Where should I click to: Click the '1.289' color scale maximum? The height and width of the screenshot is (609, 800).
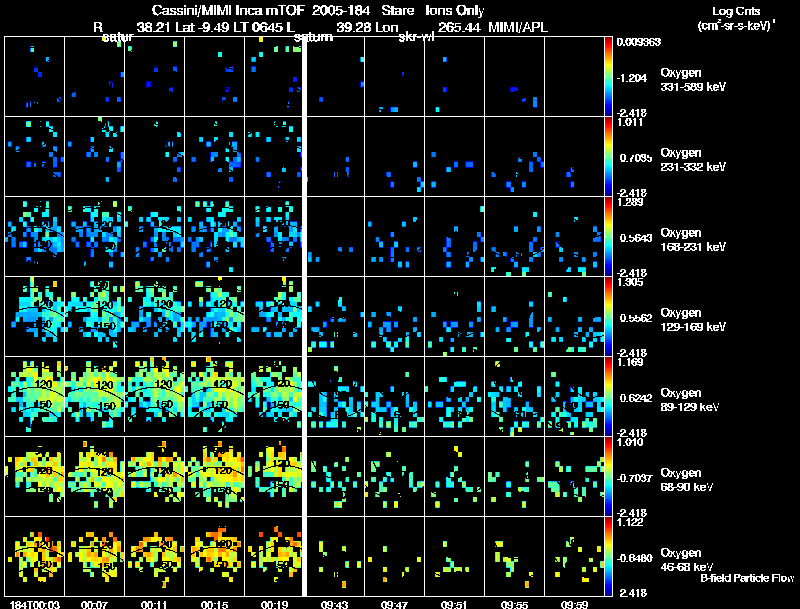[630, 202]
